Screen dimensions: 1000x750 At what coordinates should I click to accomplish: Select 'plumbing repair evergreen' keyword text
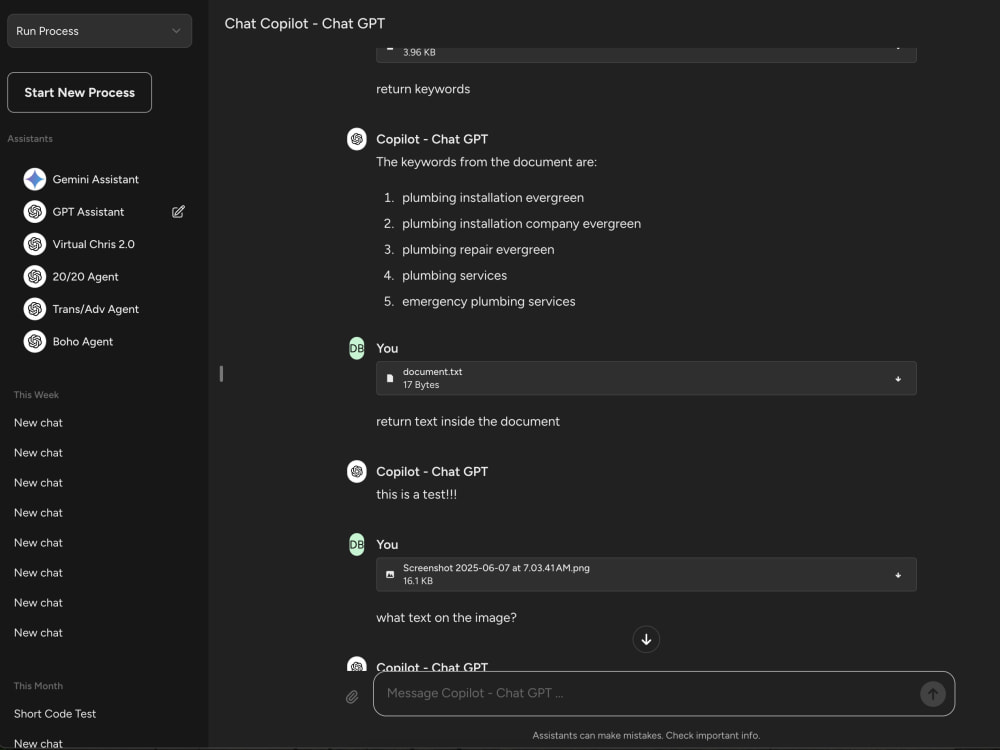(478, 249)
